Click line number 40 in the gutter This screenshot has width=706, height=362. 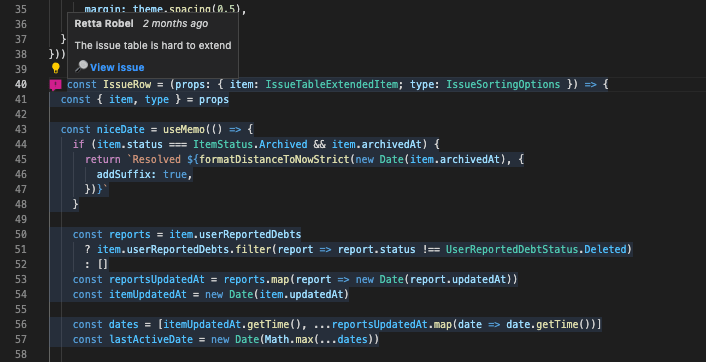21,84
